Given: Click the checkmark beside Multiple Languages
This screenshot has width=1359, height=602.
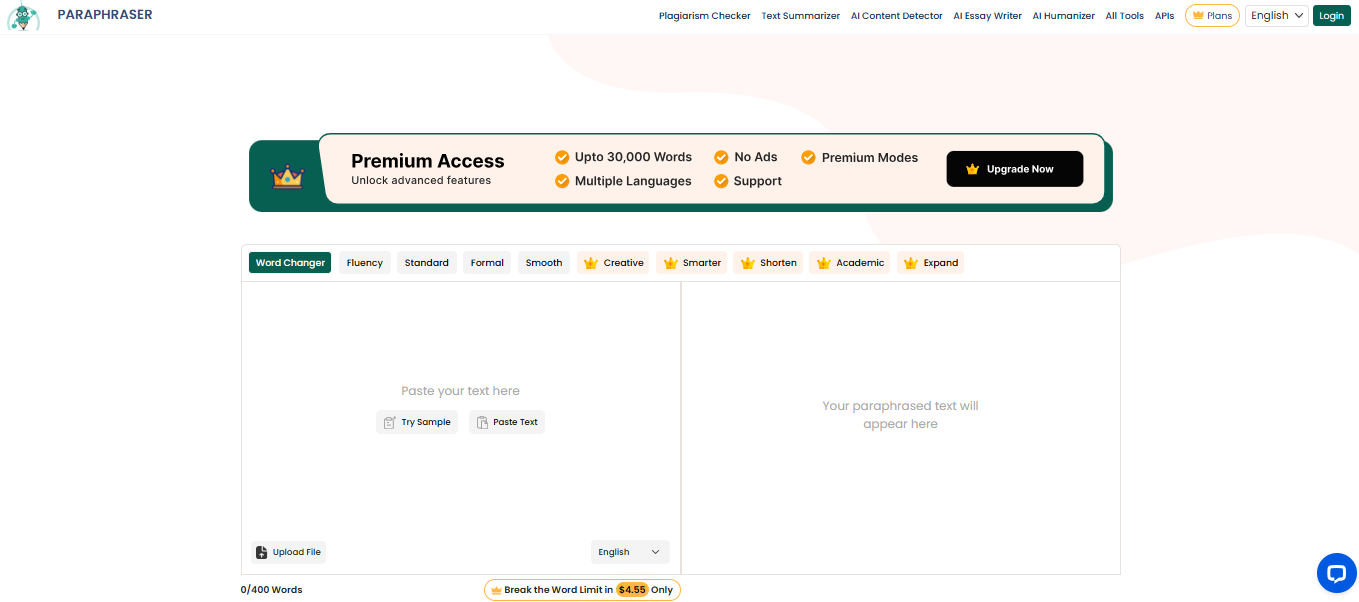Looking at the screenshot, I should point(562,181).
